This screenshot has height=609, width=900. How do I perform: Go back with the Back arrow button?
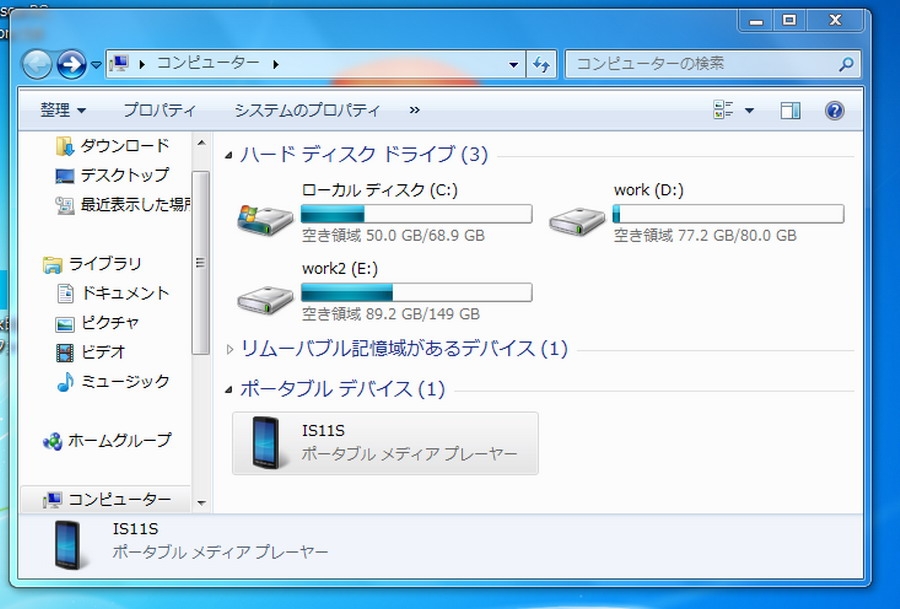(37, 64)
